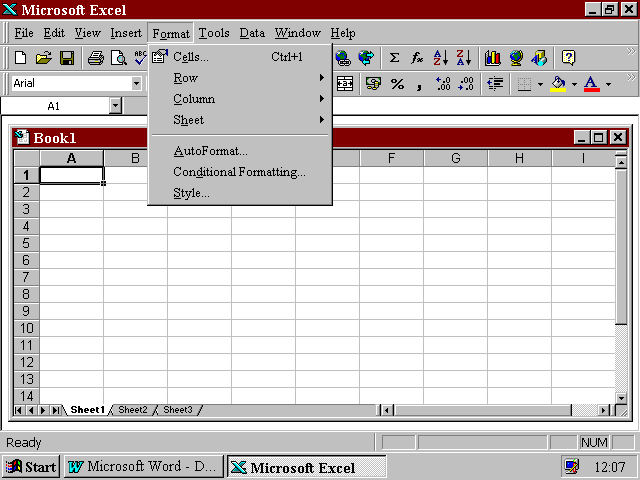
Task: Apply Comma Style format
Action: point(419,85)
